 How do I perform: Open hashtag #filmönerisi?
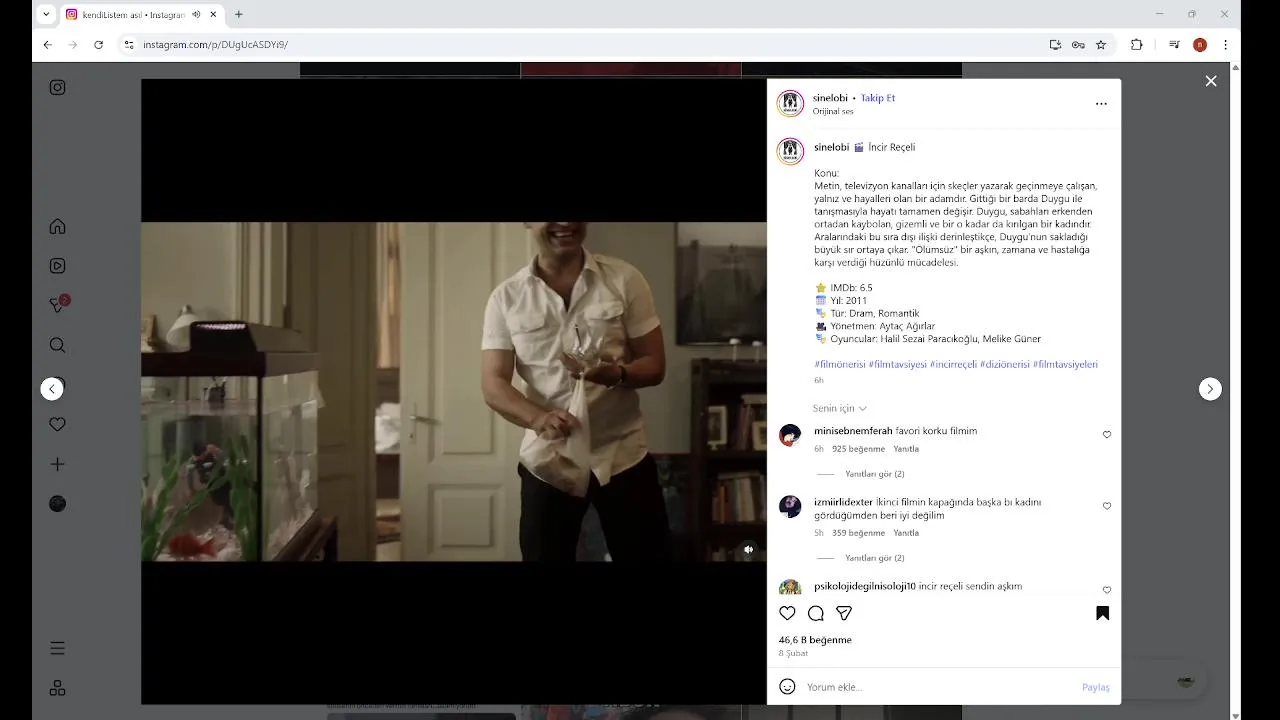pyautogui.click(x=840, y=364)
